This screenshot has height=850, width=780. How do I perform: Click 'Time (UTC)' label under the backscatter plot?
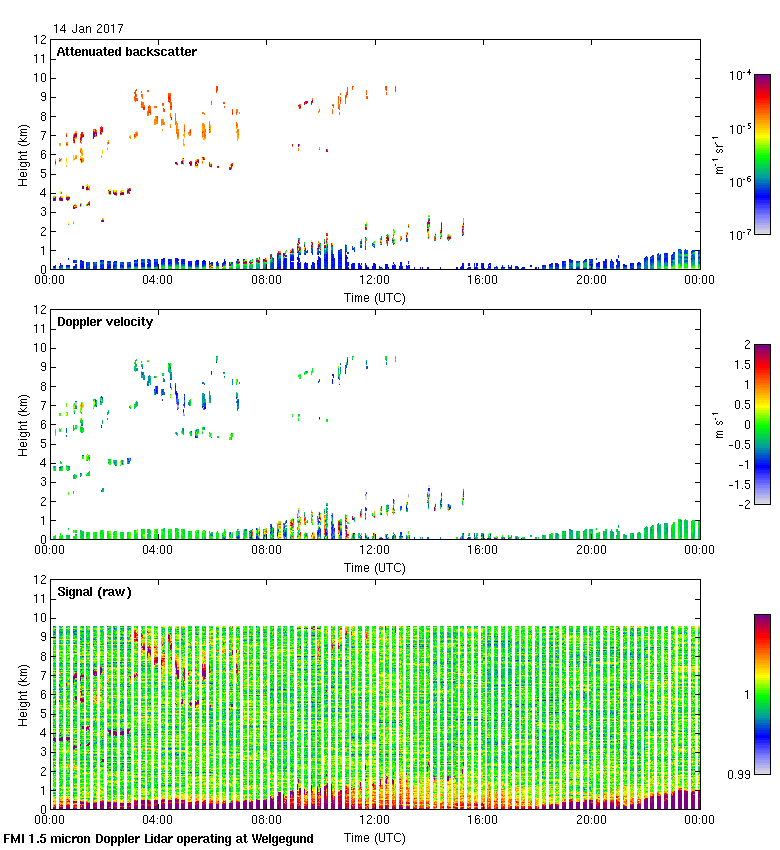tap(375, 297)
